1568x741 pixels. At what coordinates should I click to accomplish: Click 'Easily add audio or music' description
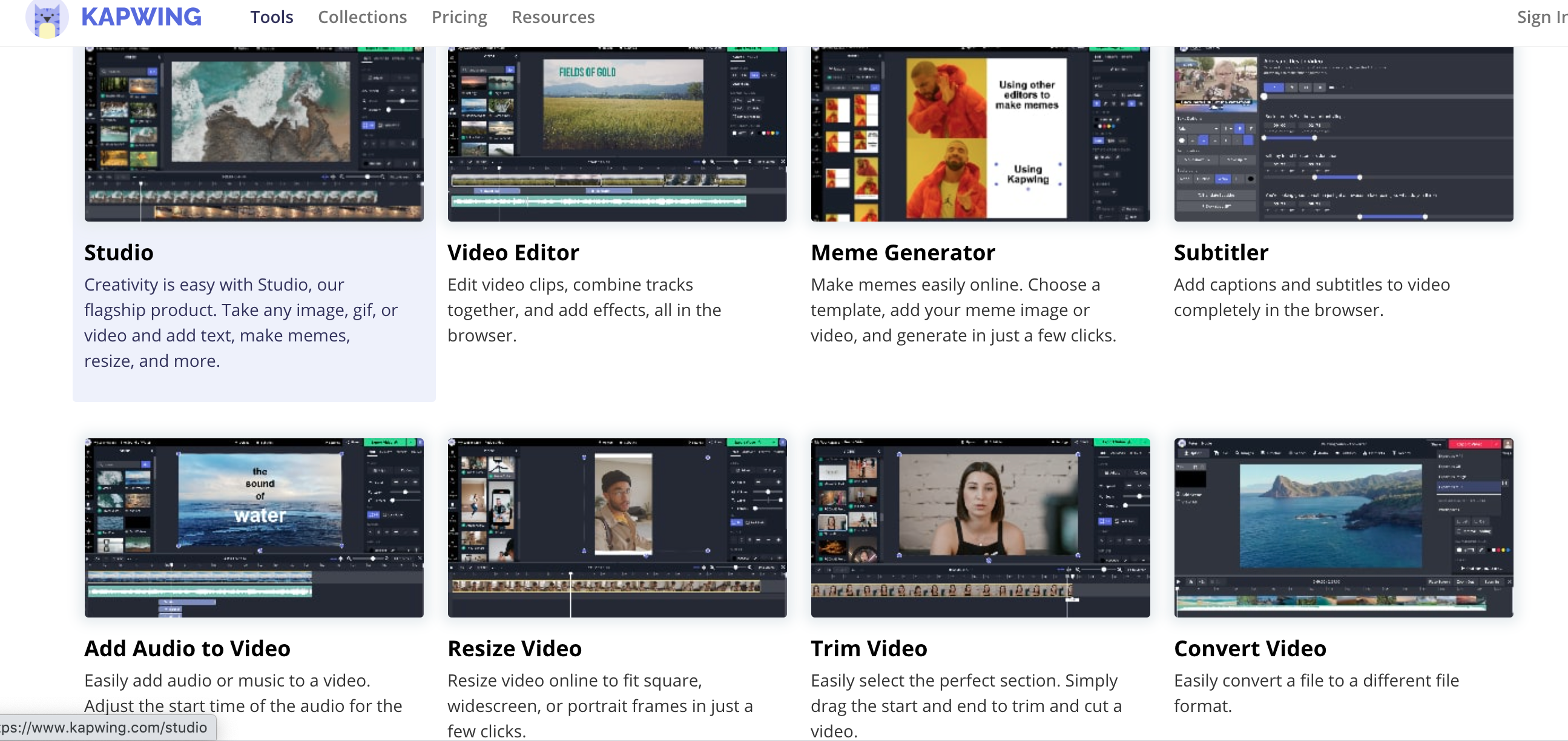243,694
